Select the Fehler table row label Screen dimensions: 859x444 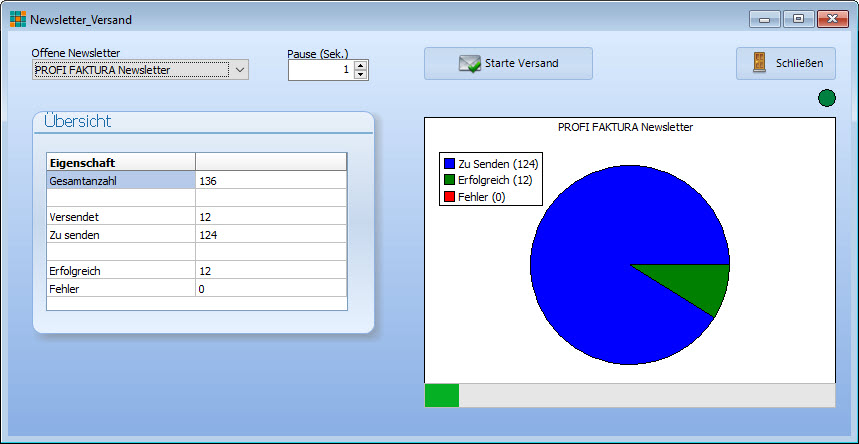tap(121, 289)
